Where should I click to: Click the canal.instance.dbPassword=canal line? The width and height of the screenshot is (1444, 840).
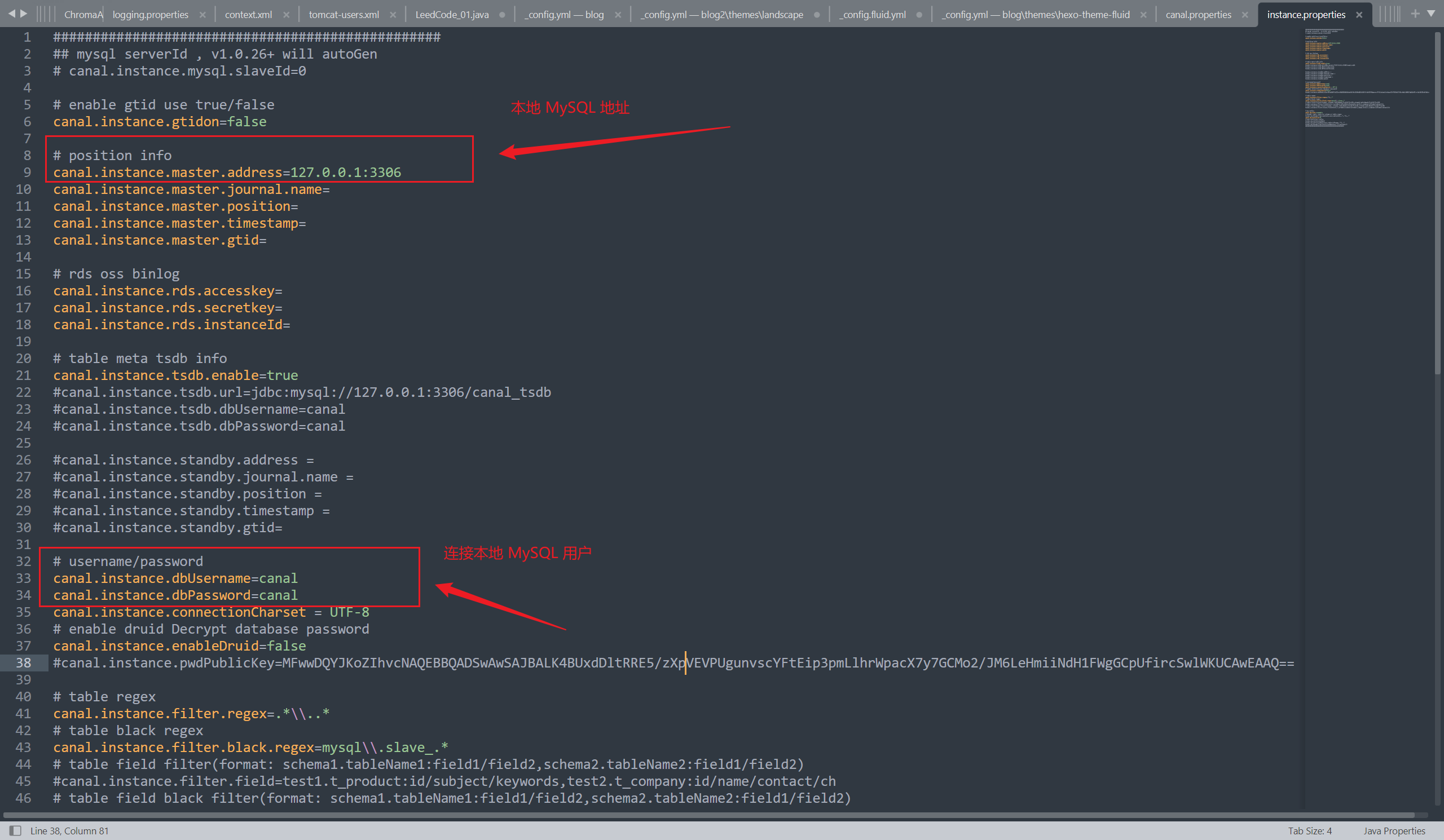[175, 595]
